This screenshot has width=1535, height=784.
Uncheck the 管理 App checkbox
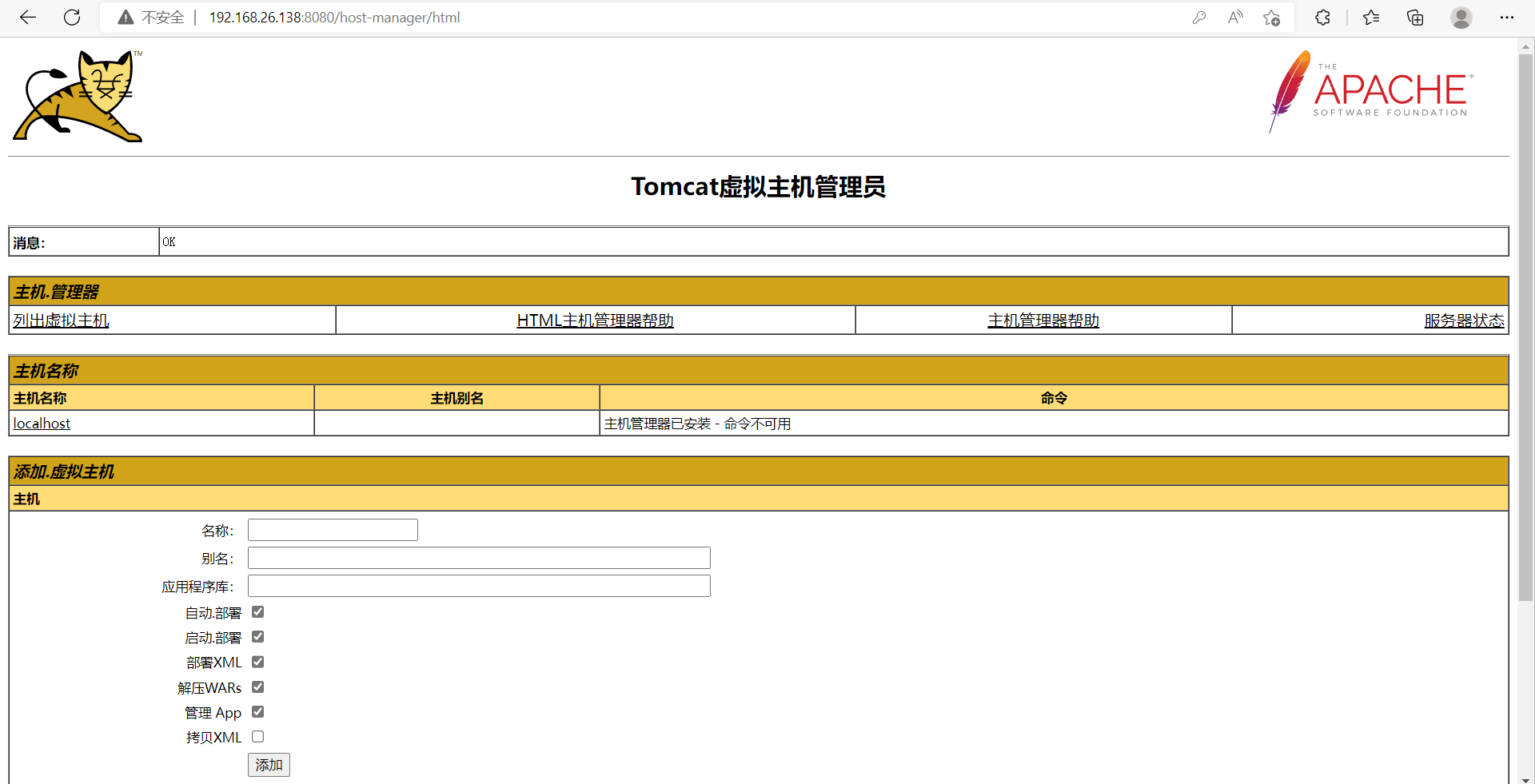point(257,712)
